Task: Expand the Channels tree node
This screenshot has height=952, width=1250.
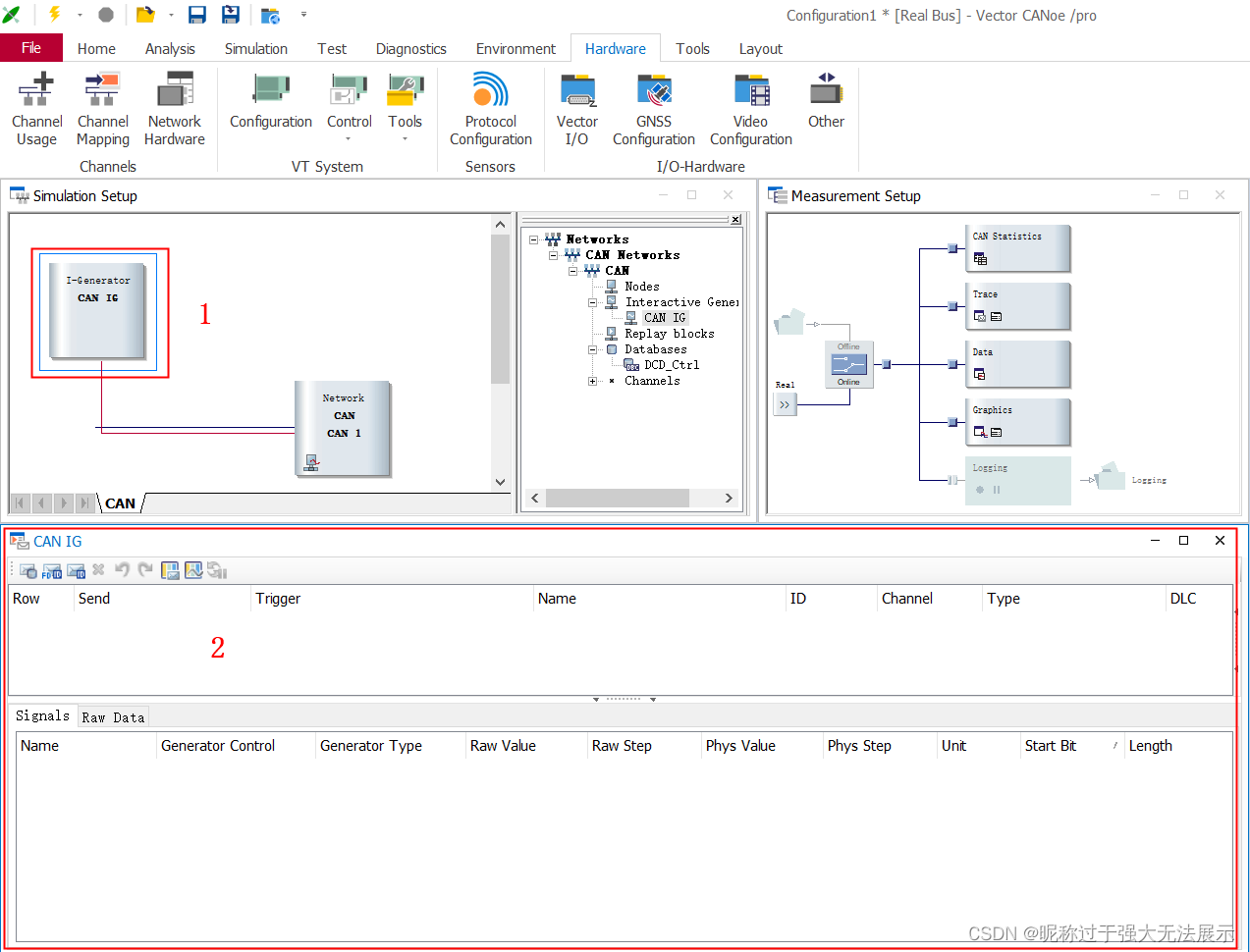Action: (592, 381)
